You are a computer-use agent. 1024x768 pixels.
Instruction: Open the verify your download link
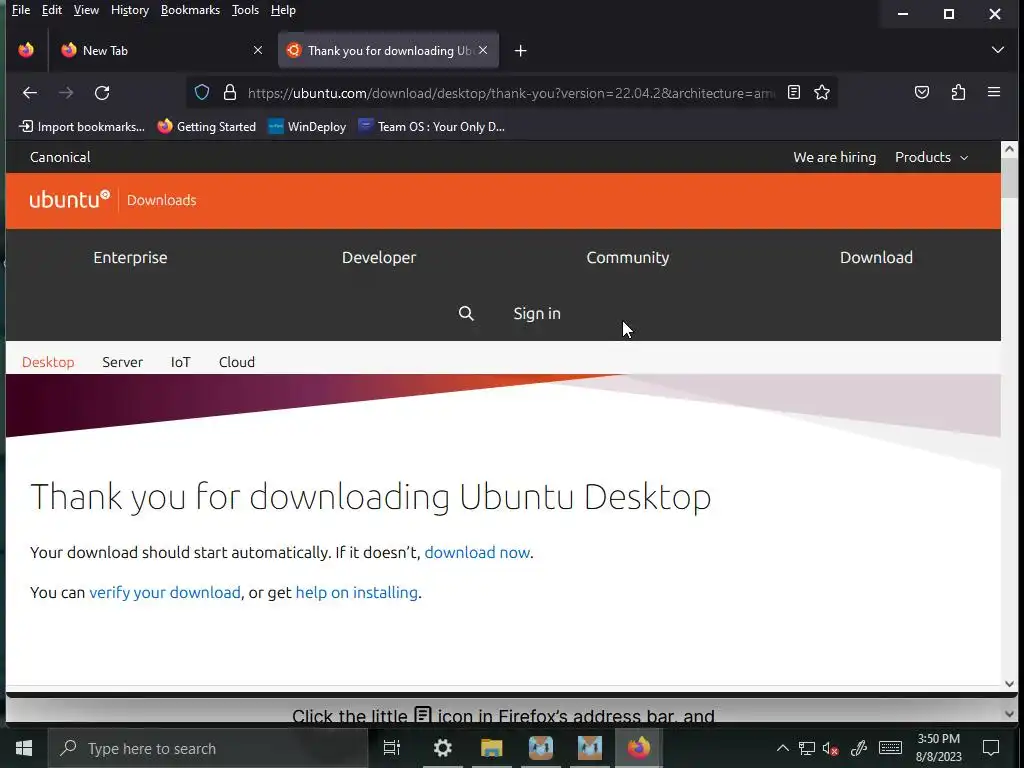click(x=165, y=592)
